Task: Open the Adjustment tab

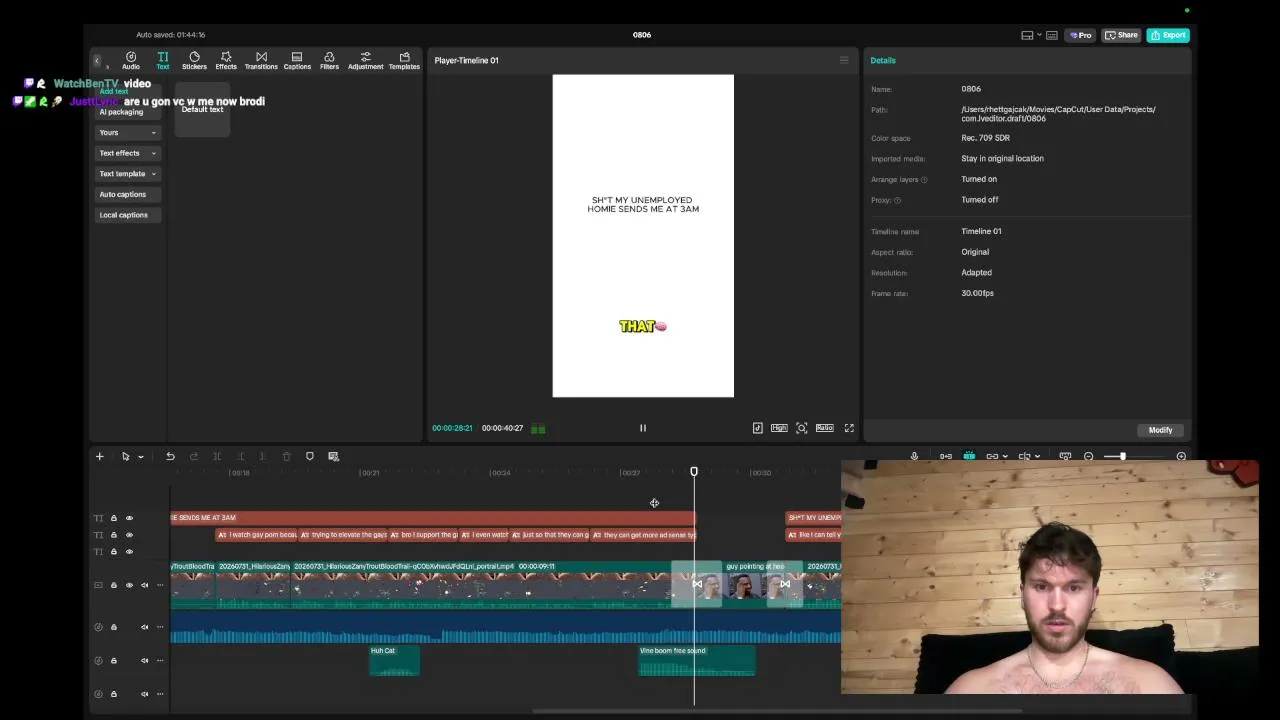Action: (365, 60)
